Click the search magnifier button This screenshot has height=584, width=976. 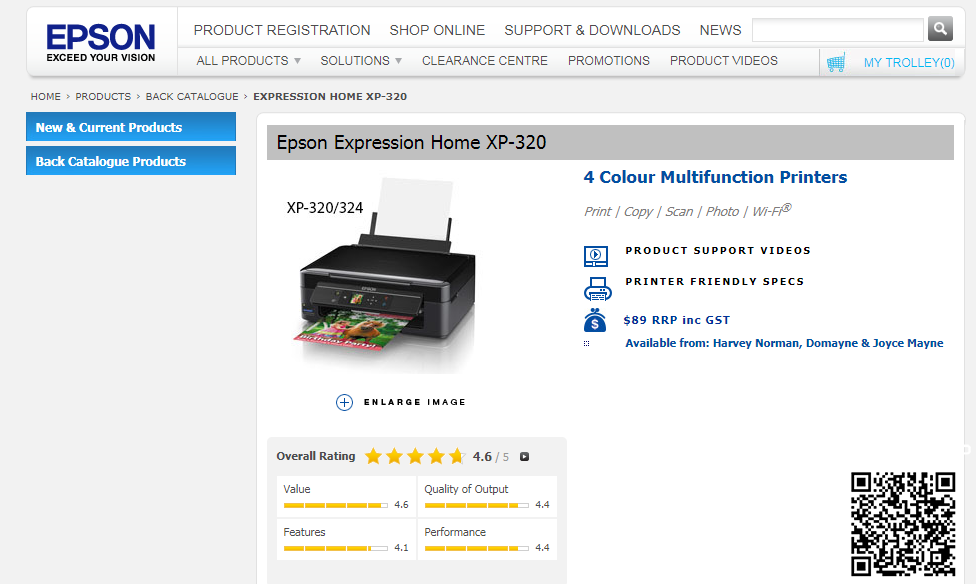pos(940,29)
